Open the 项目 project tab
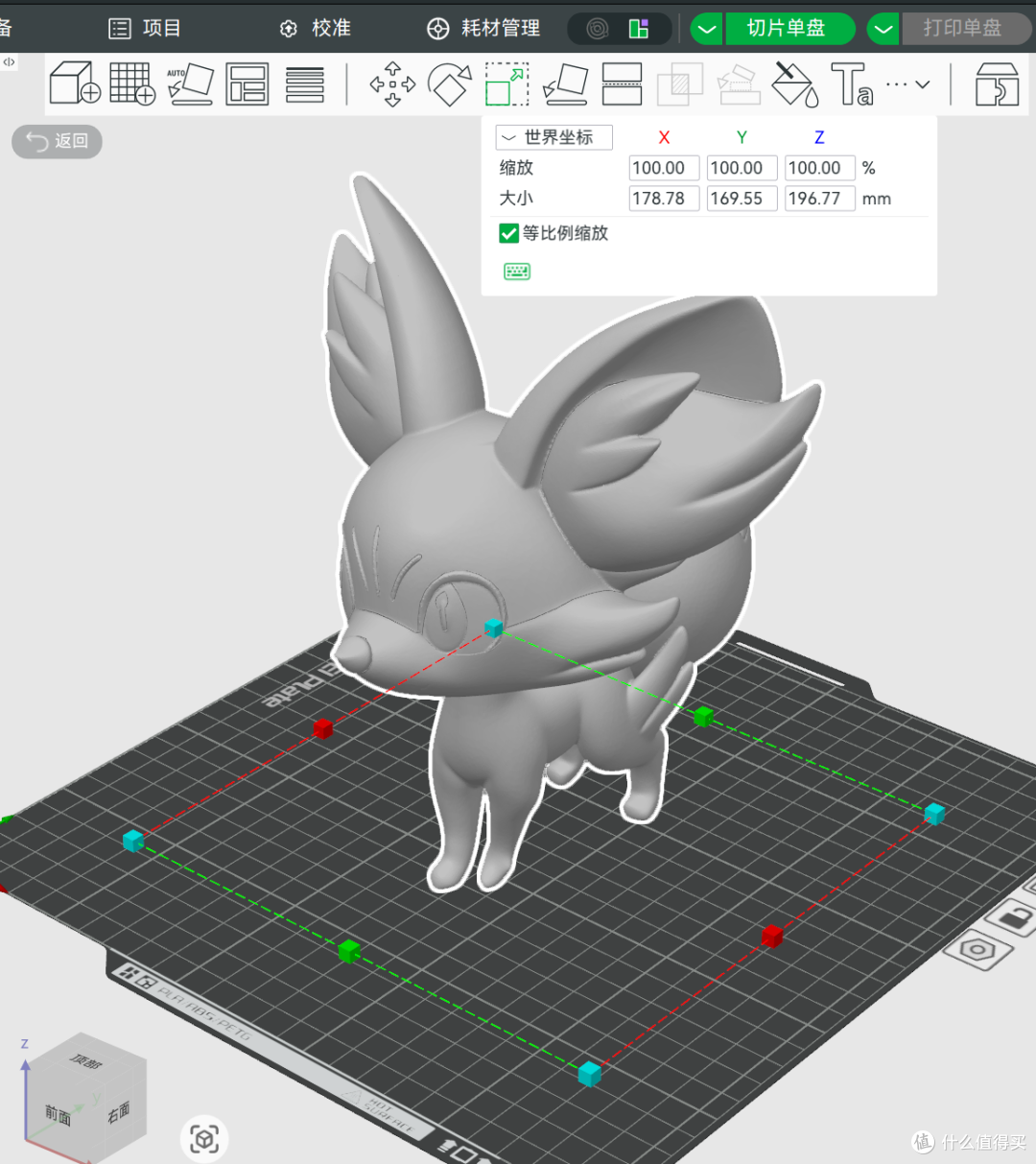Screen dimensions: 1036x1164 click(x=145, y=28)
